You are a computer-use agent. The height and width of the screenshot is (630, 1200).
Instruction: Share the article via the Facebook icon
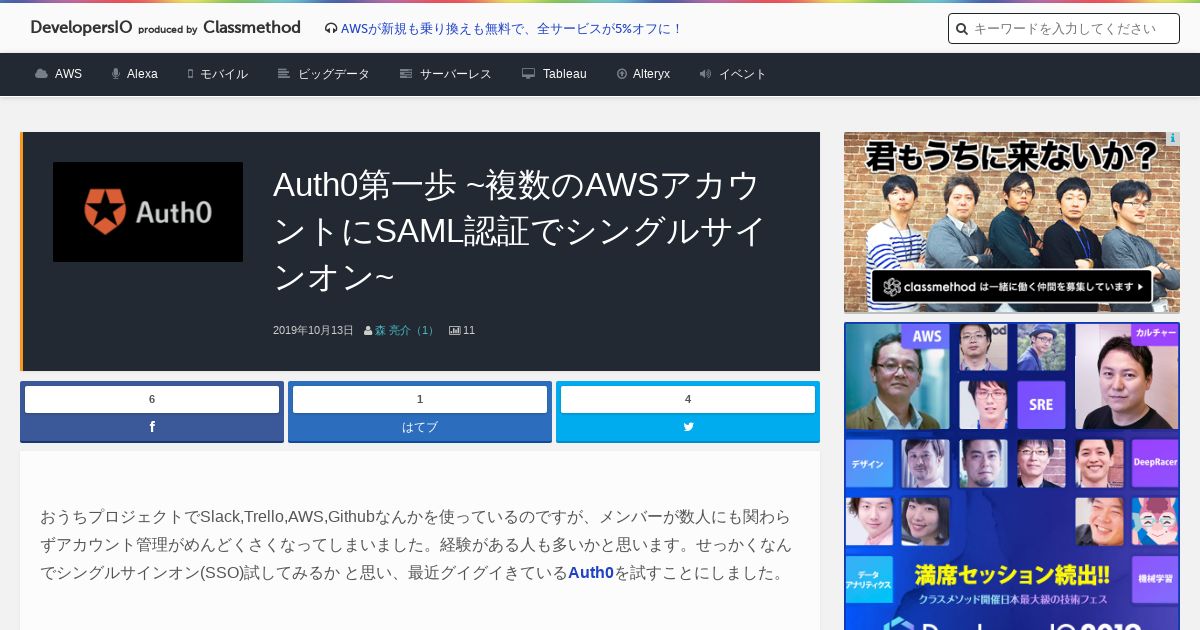(x=152, y=427)
